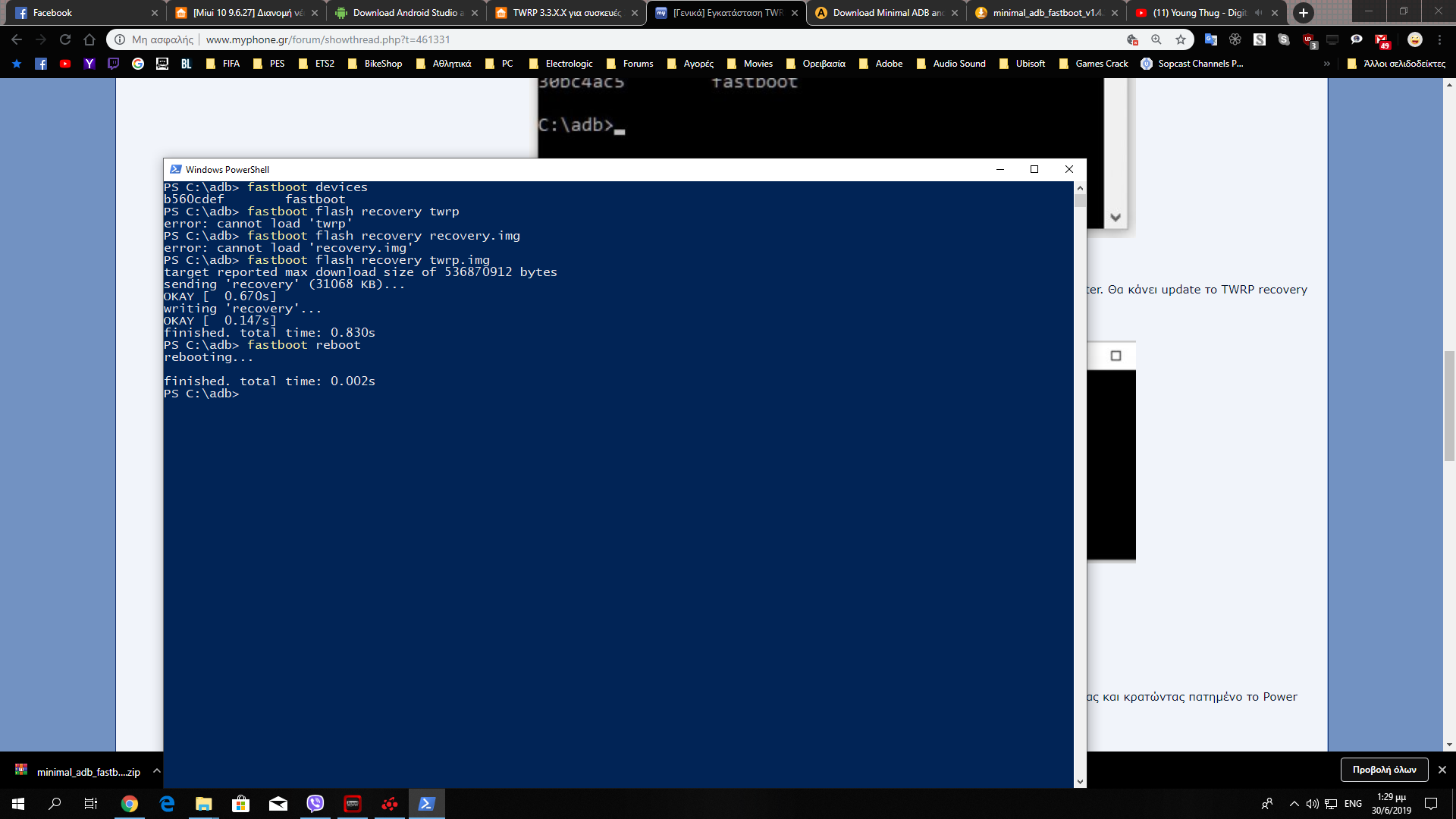Switch to the TWRP 3.3.X.X tab
Viewport: 1456px width, 819px height.
[x=565, y=13]
